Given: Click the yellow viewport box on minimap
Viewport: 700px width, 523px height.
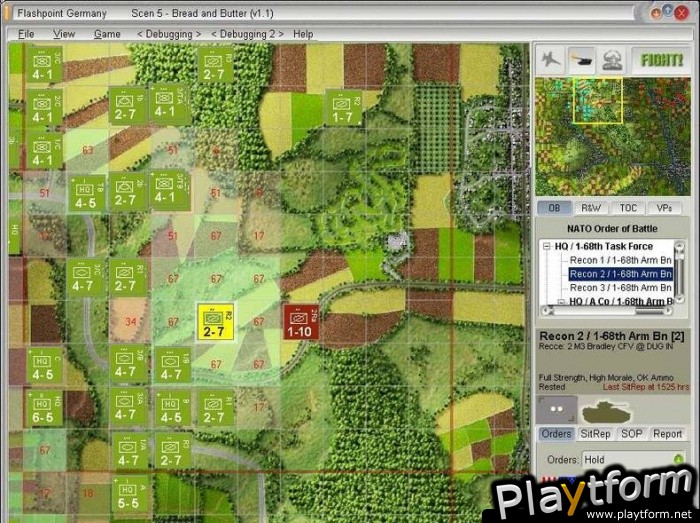Looking at the screenshot, I should point(597,100).
